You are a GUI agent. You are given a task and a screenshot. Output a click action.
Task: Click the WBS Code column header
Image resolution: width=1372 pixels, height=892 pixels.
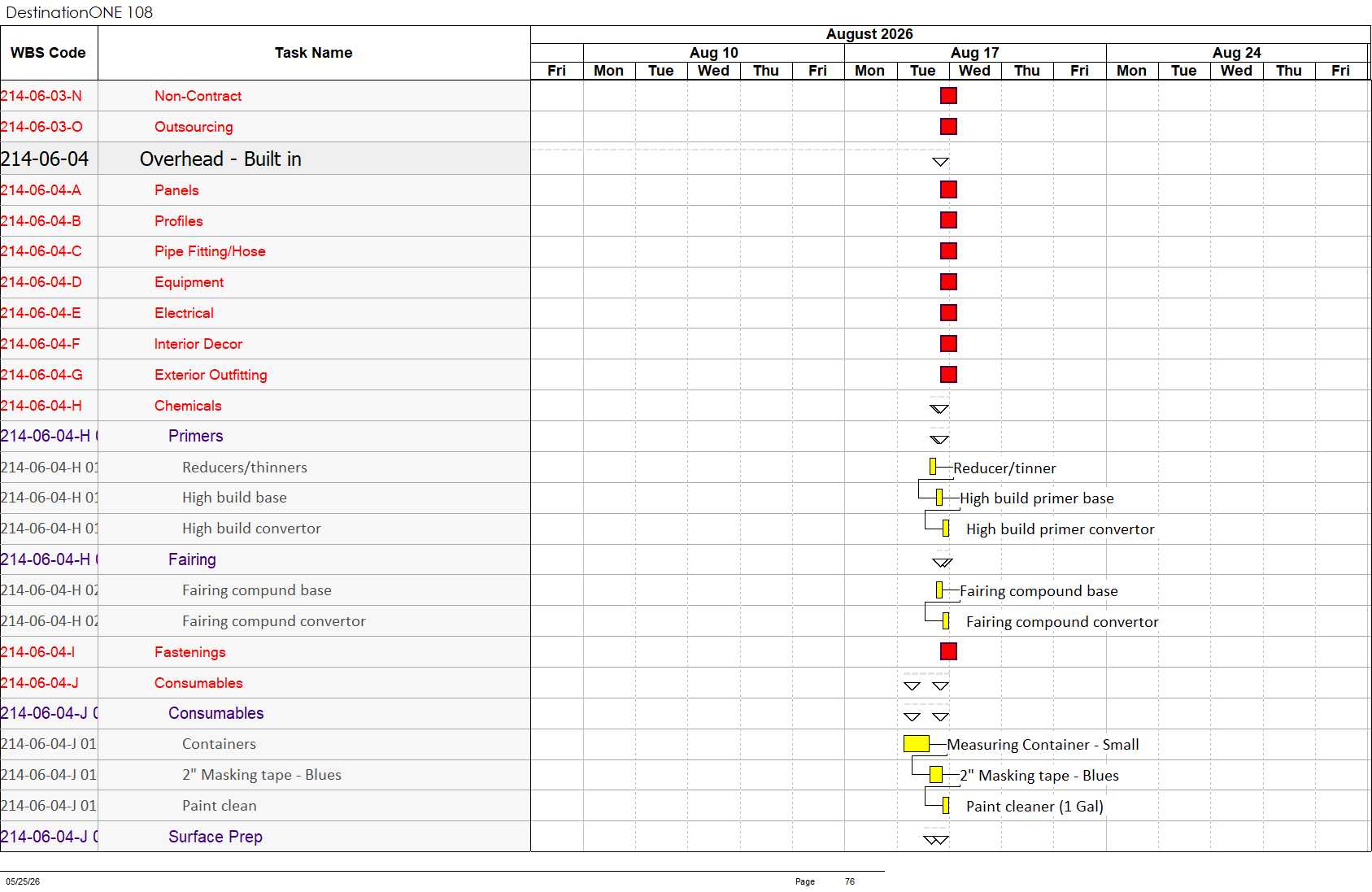49,53
